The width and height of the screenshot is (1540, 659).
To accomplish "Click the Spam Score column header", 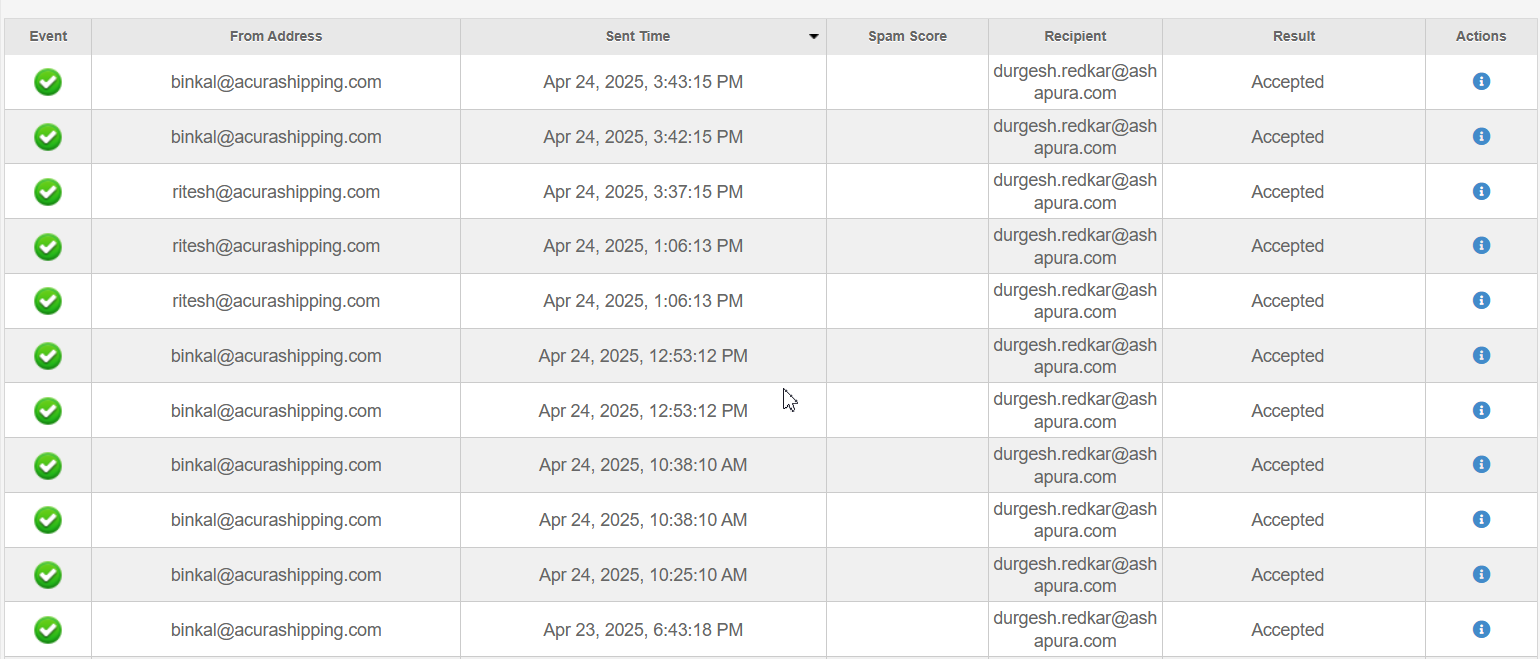I will [907, 36].
